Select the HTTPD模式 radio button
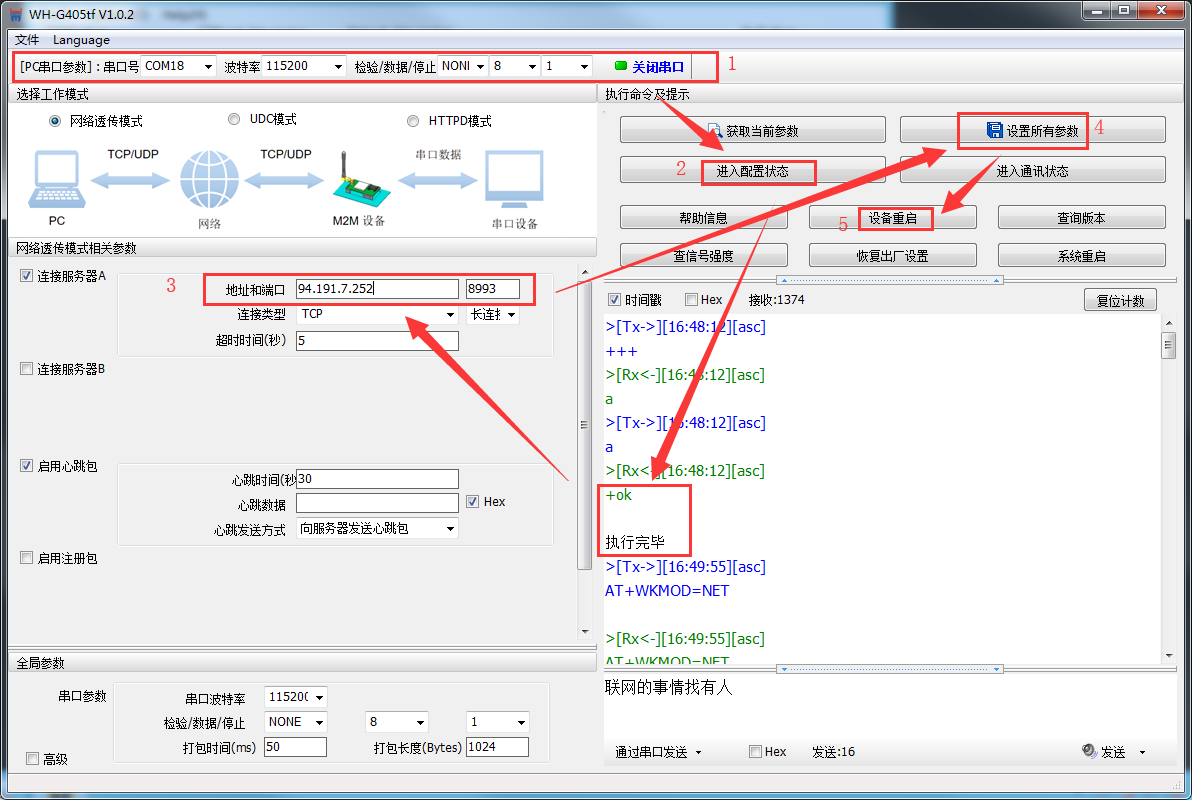This screenshot has width=1192, height=800. [x=413, y=121]
